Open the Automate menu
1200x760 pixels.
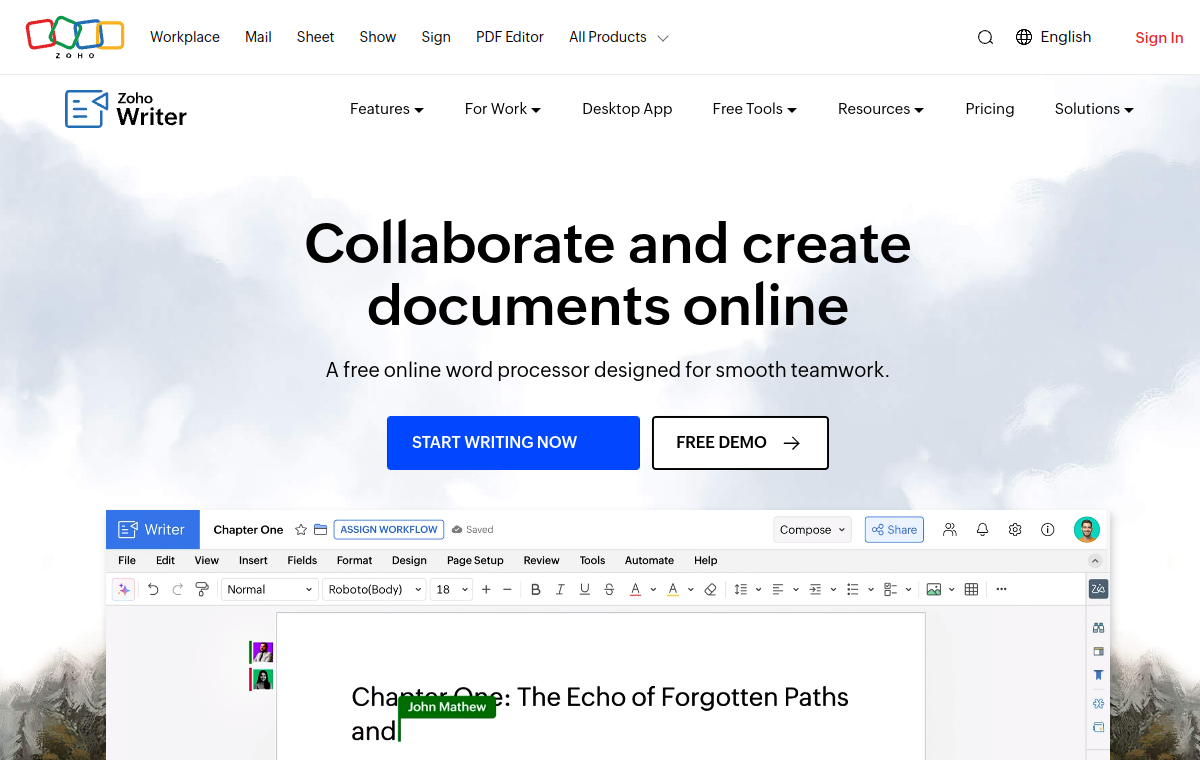coord(649,560)
